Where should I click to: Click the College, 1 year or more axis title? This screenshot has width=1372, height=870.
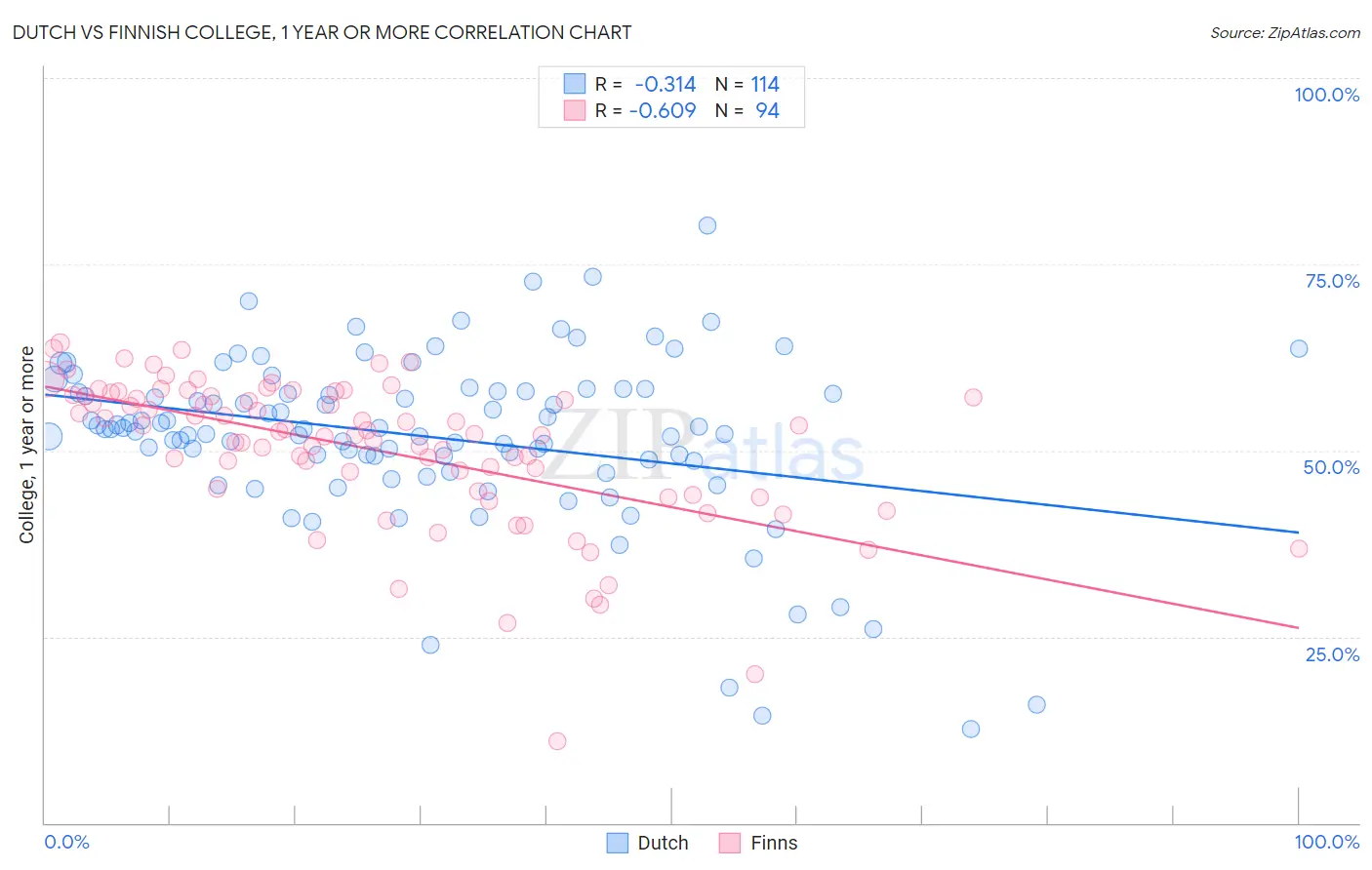point(26,445)
